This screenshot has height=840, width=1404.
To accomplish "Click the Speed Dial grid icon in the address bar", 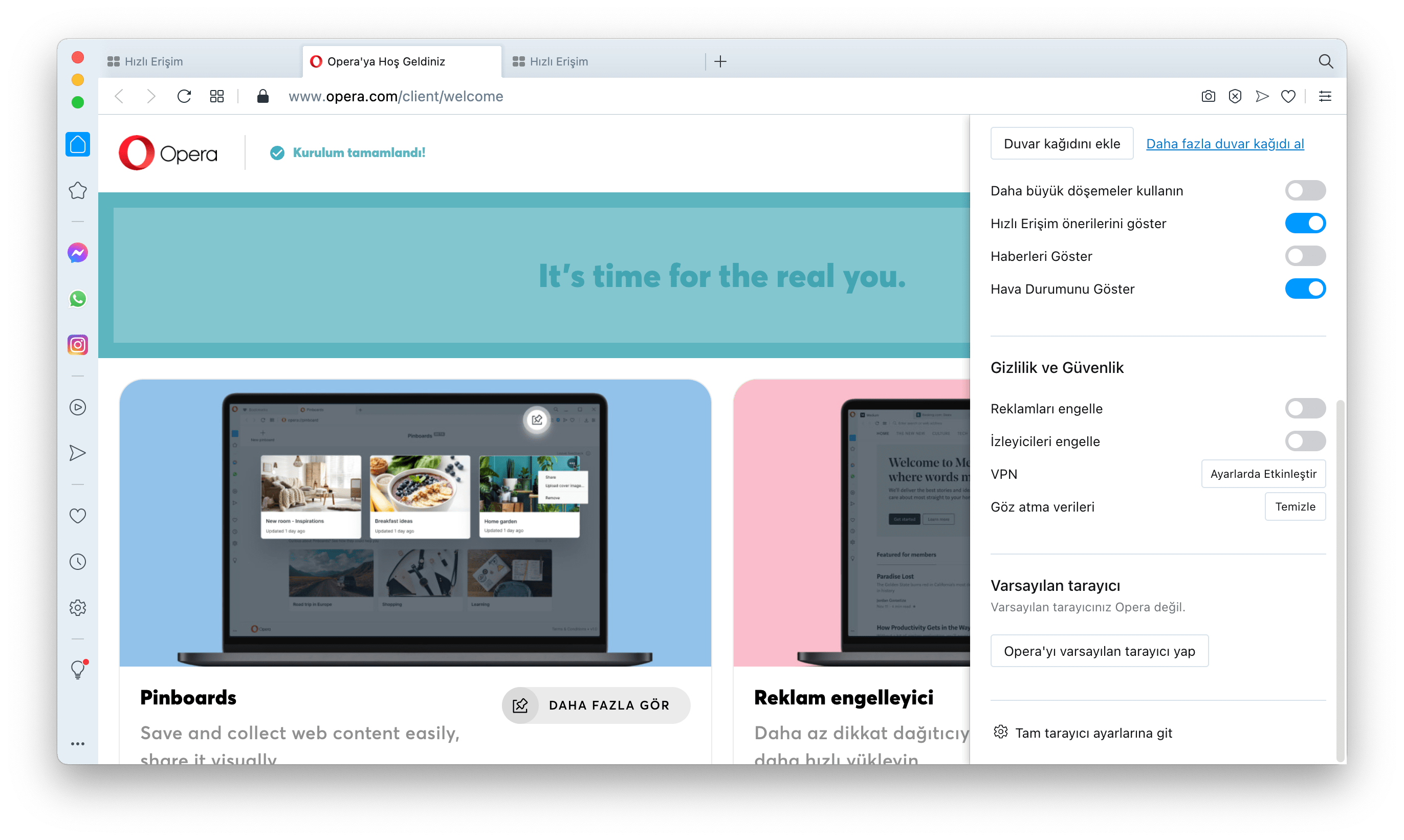I will click(217, 96).
